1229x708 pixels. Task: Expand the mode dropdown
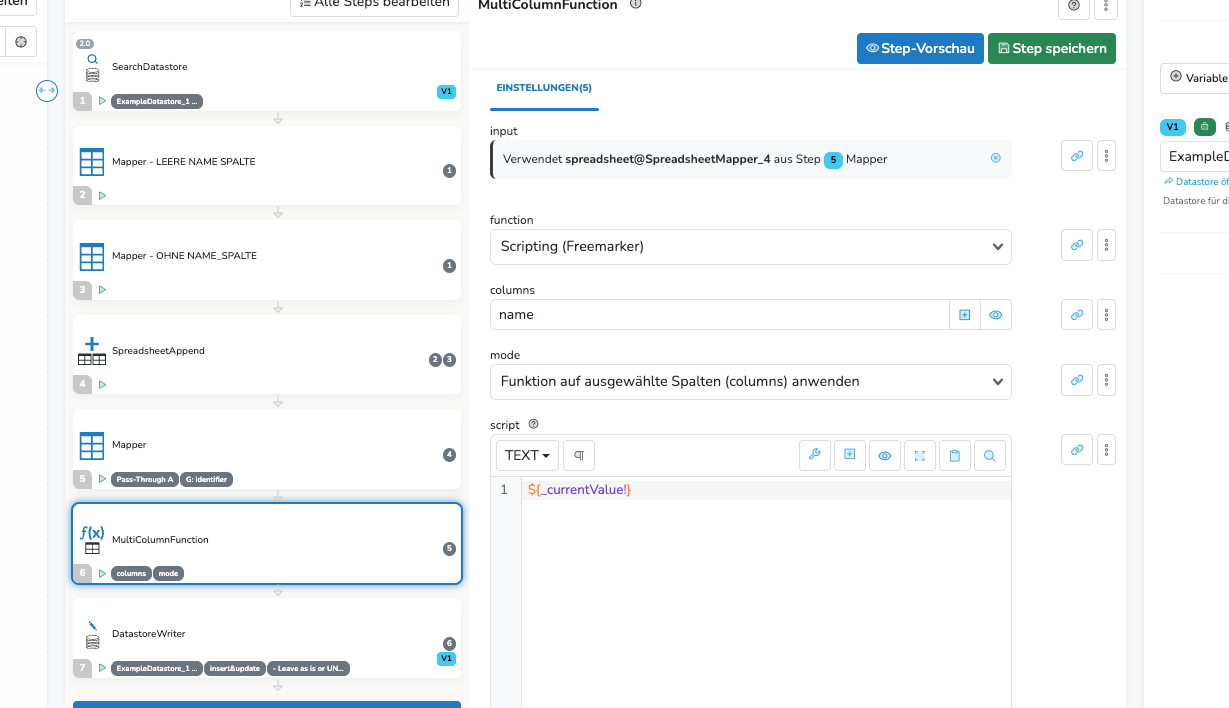pyautogui.click(x=750, y=381)
